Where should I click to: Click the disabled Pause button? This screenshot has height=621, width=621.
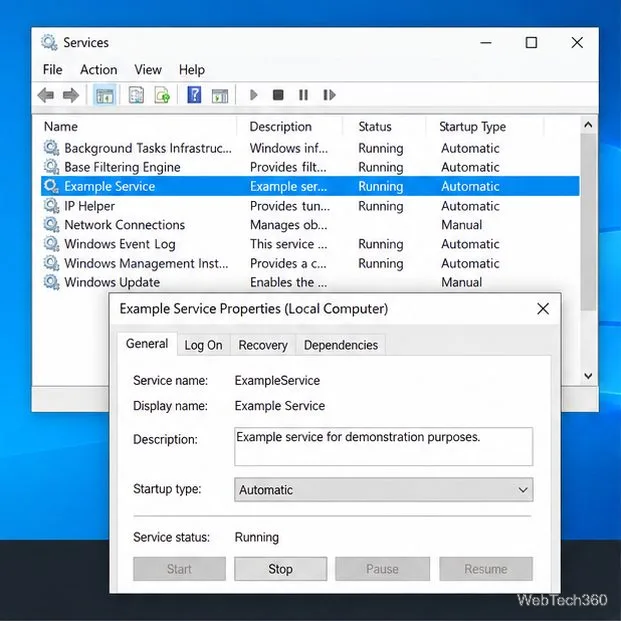click(382, 569)
